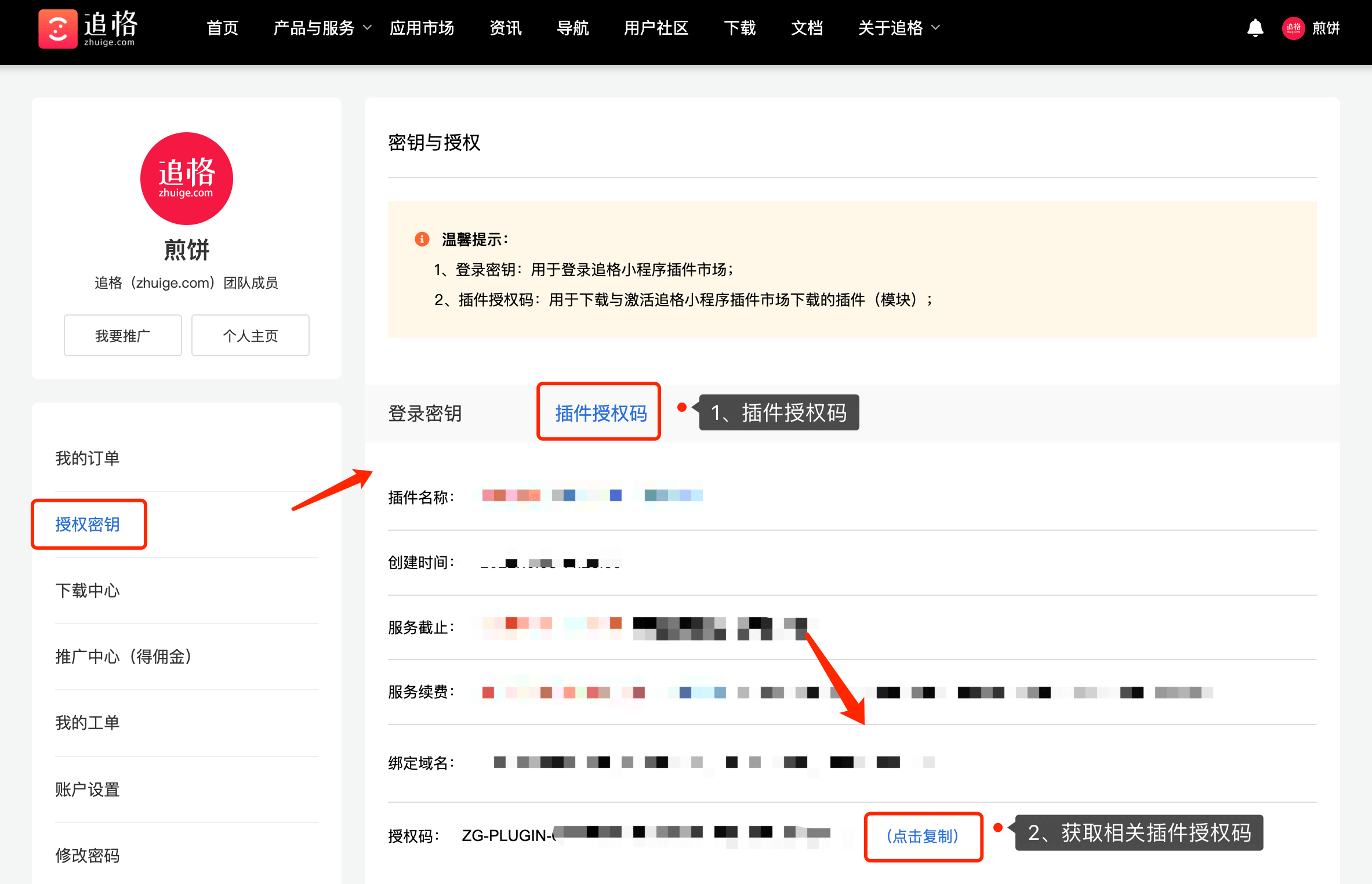1372x884 pixels.
Task: Click the 绑定域名 row label
Action: [x=422, y=763]
